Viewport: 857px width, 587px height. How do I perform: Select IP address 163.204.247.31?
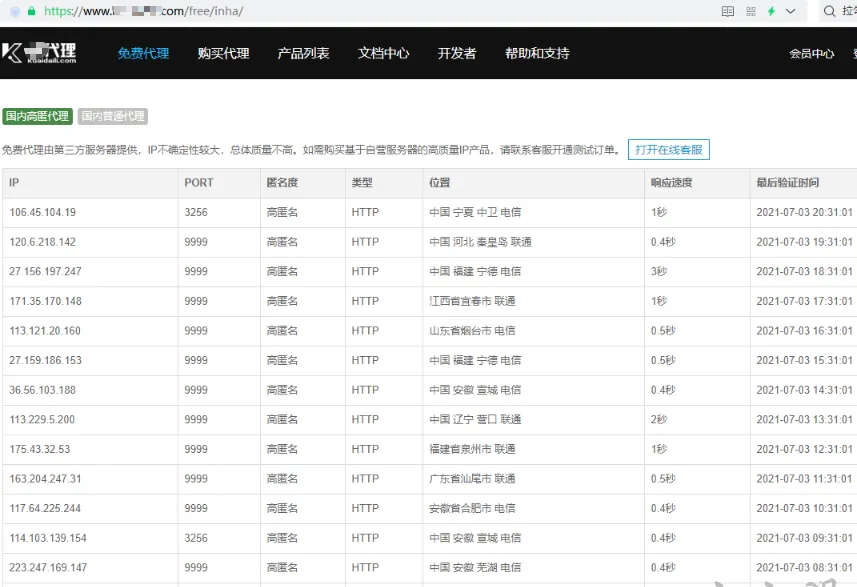point(45,479)
